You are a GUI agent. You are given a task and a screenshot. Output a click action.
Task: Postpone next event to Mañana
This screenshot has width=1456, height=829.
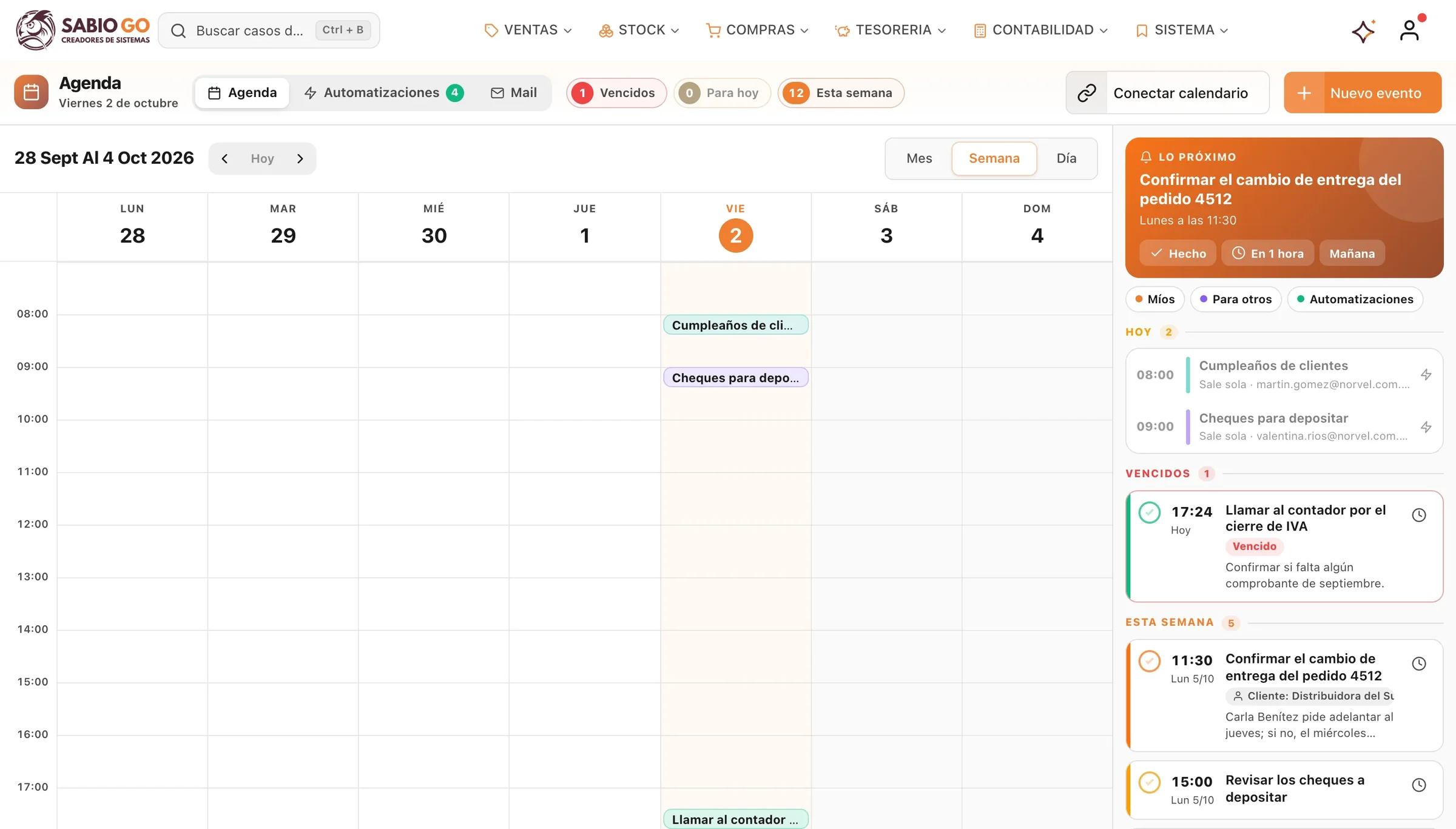coord(1352,253)
